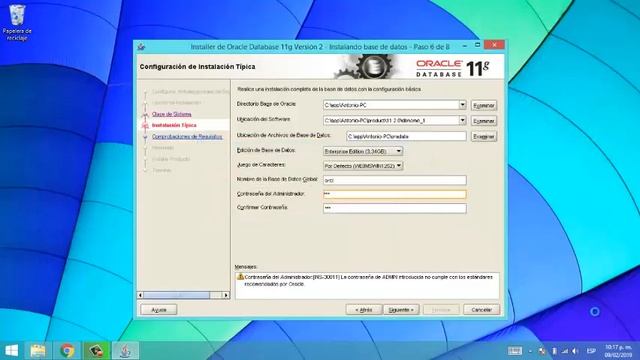The image size is (640, 360).
Task: Focus the Administrator password field
Action: (395, 194)
